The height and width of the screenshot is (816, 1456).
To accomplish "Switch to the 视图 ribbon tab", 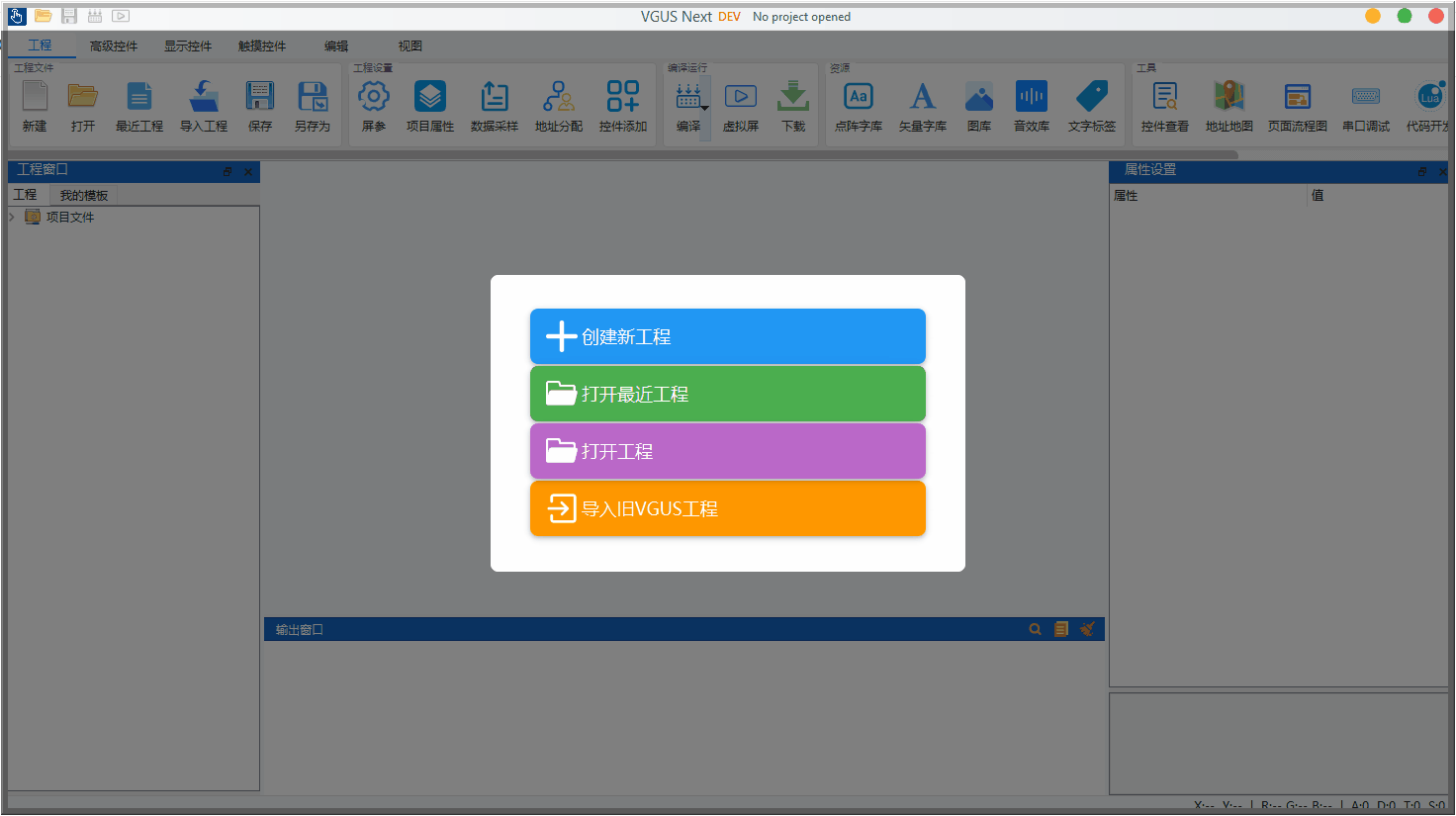I will pos(410,45).
